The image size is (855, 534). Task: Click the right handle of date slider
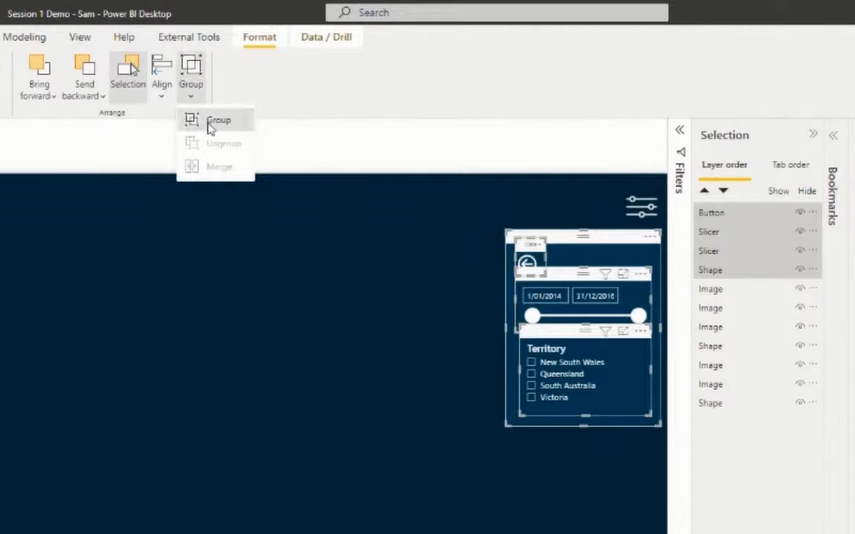click(639, 315)
